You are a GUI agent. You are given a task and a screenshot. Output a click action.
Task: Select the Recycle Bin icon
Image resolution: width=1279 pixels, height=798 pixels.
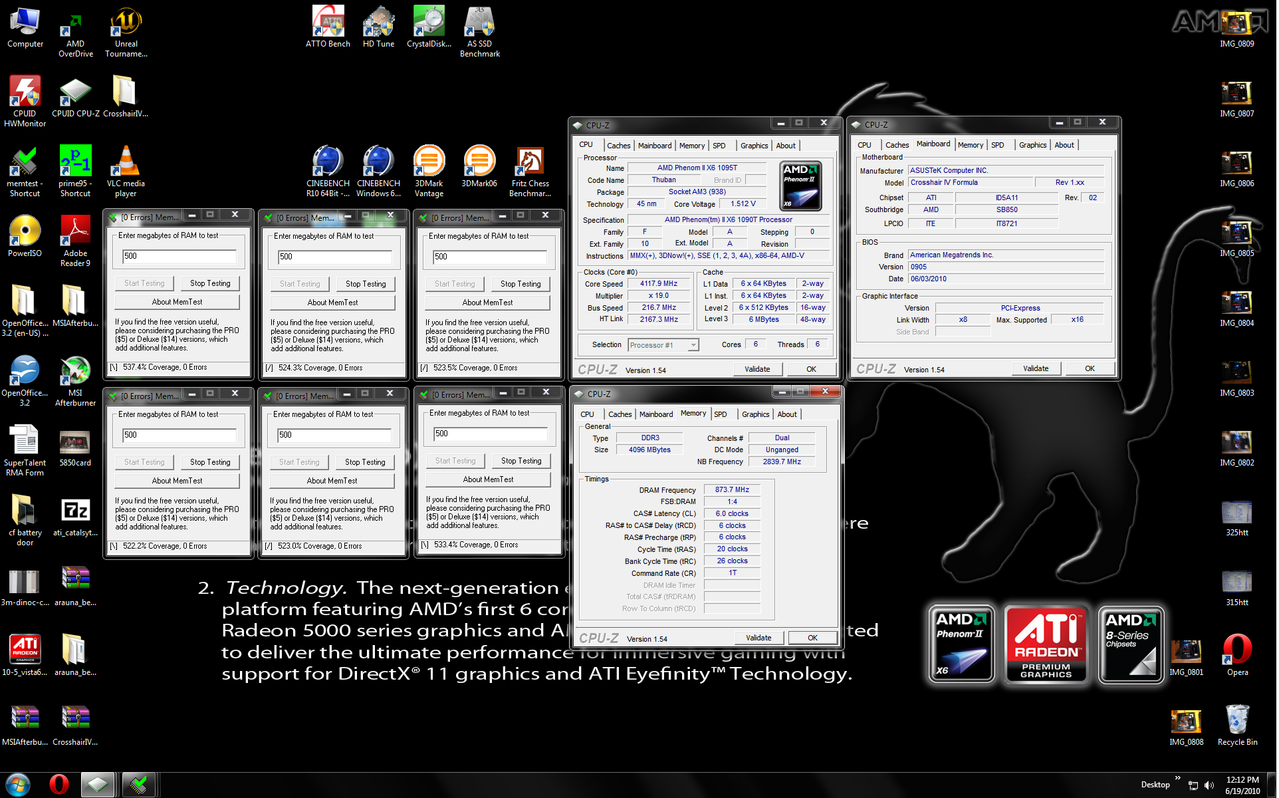point(1237,725)
